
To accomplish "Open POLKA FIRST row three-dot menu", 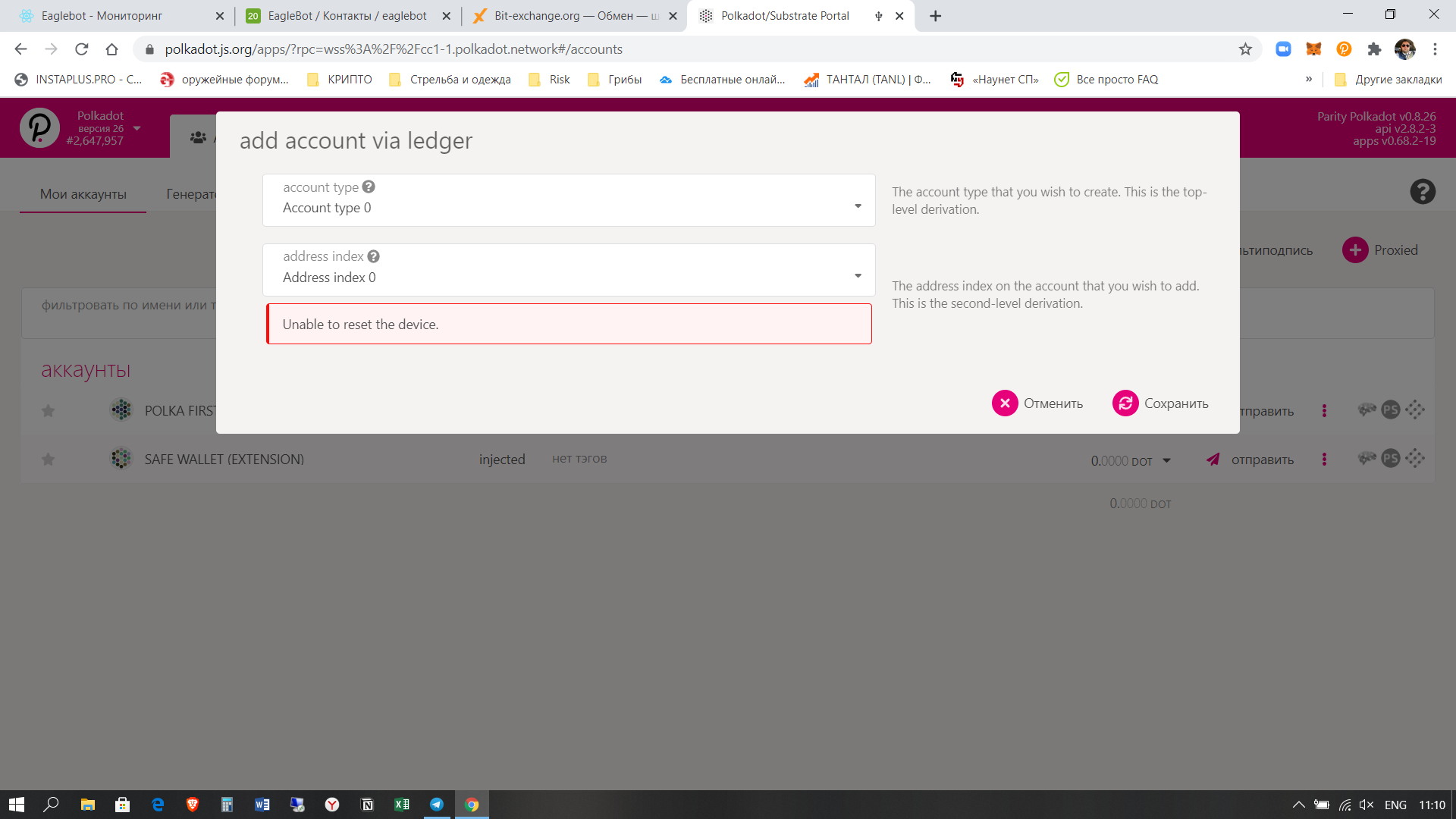I will (1324, 411).
